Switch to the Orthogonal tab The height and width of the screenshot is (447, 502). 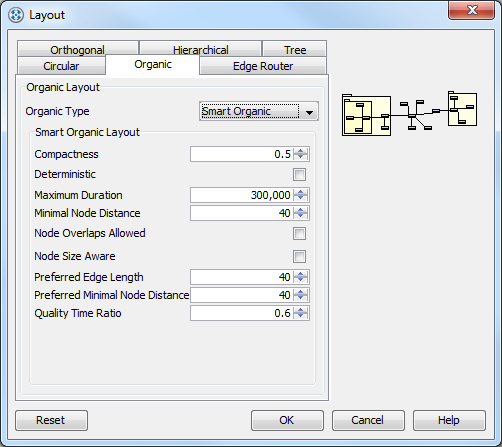click(77, 49)
